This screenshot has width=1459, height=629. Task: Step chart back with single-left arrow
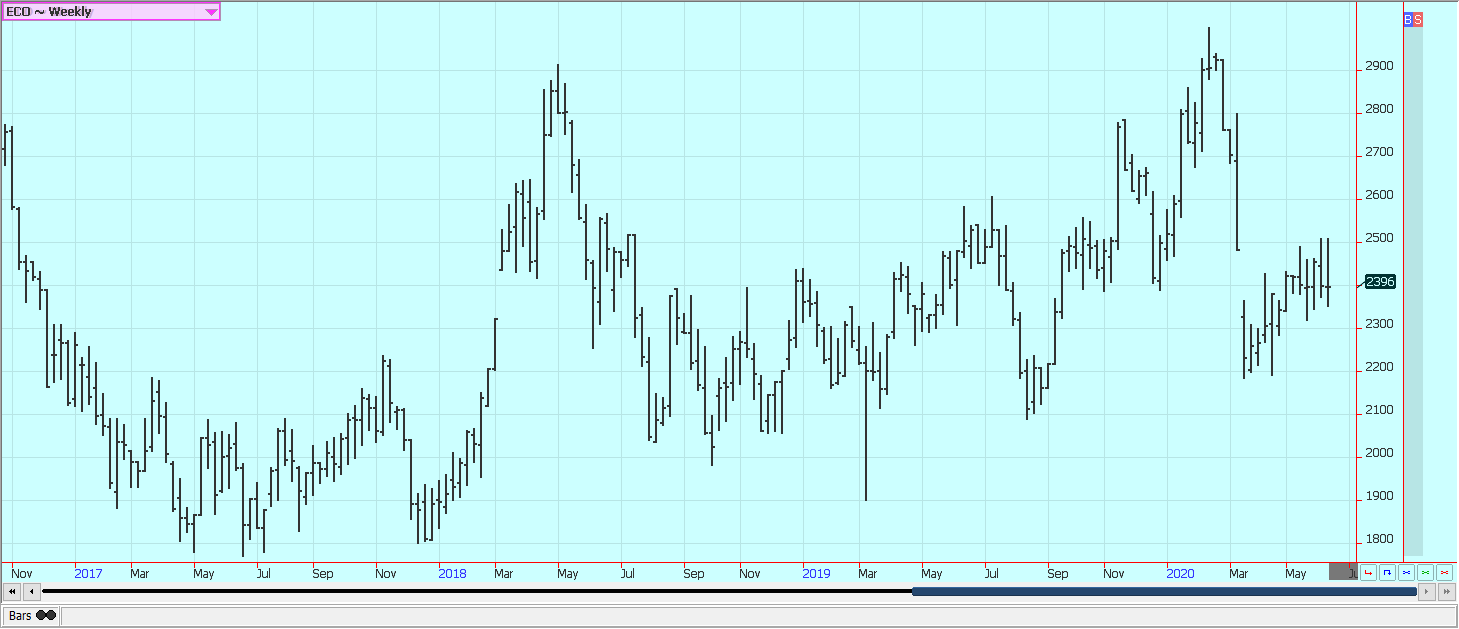click(x=31, y=592)
